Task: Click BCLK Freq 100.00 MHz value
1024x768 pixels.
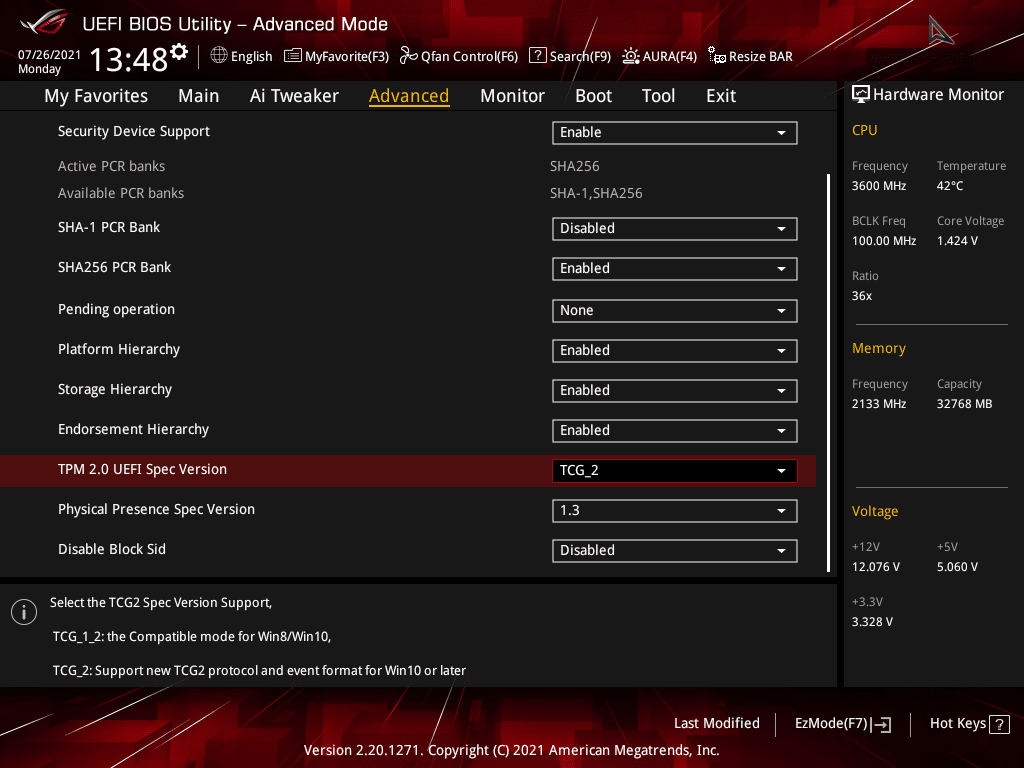Action: 884,241
